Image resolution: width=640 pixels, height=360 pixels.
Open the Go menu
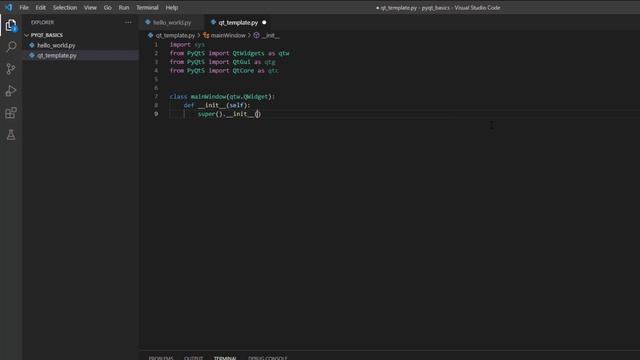pyautogui.click(x=107, y=7)
